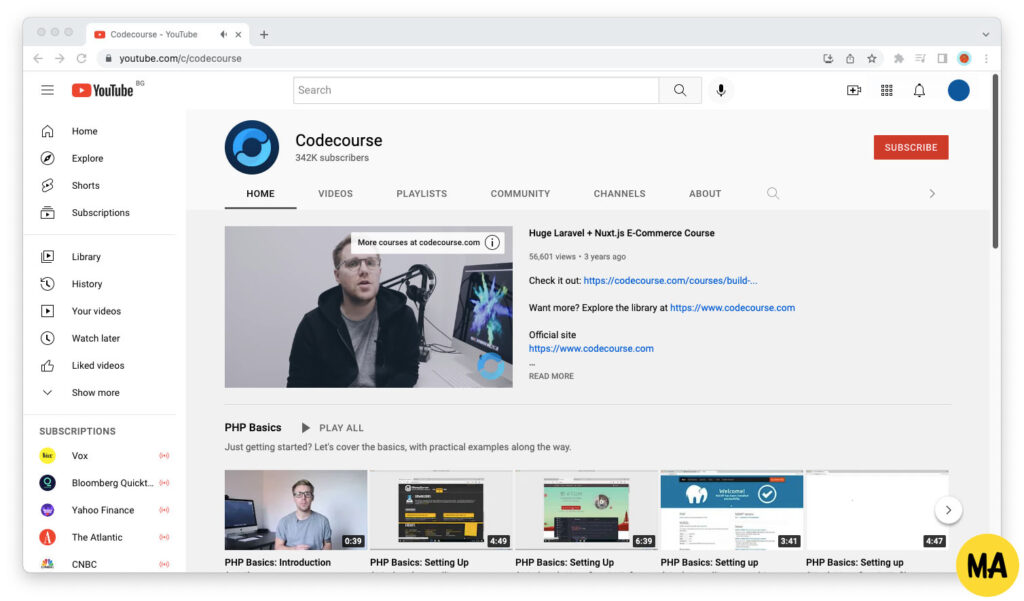Open a new browser tab
The height and width of the screenshot is (601, 1024).
click(264, 35)
